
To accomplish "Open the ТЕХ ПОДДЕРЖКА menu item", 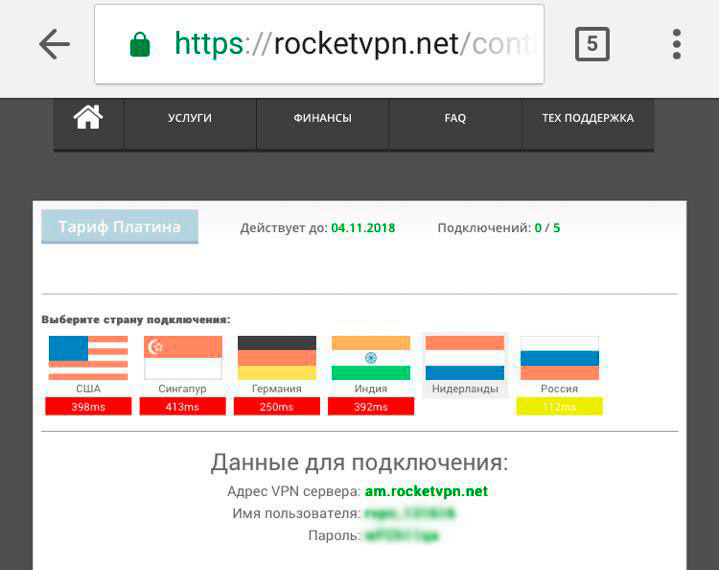I will (588, 118).
